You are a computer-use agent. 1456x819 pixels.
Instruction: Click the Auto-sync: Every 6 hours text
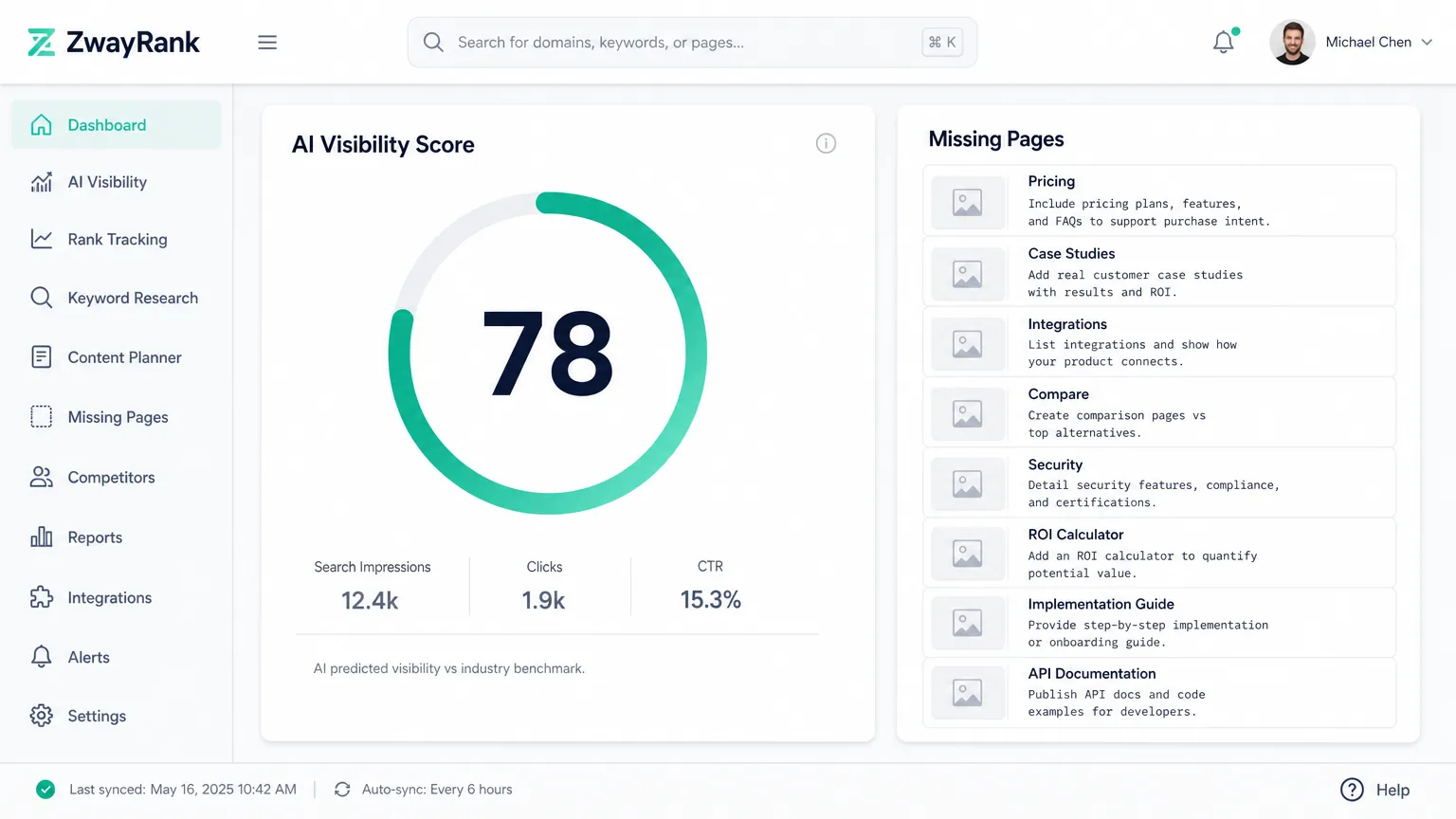point(437,790)
